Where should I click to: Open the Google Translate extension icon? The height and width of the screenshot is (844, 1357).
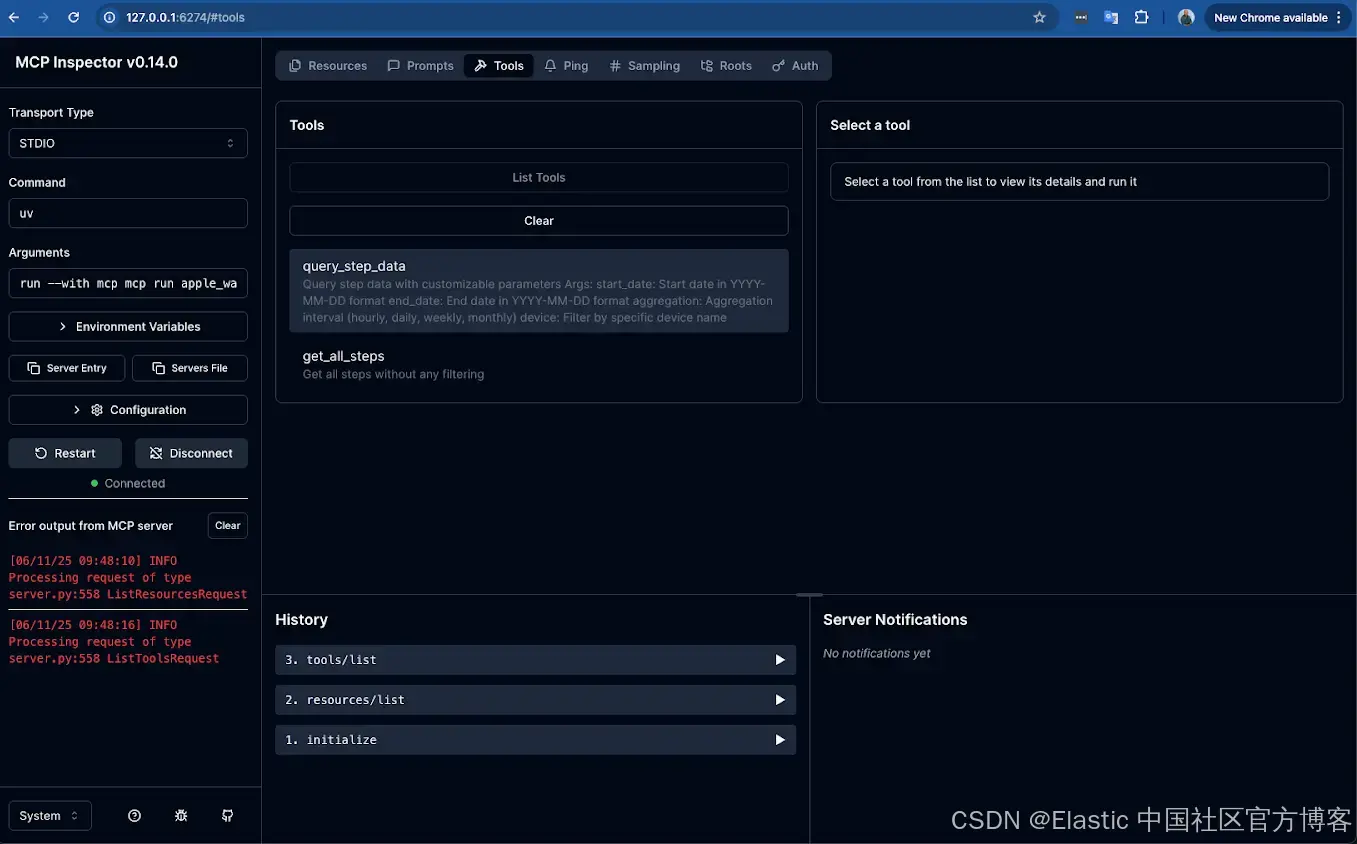click(x=1111, y=18)
